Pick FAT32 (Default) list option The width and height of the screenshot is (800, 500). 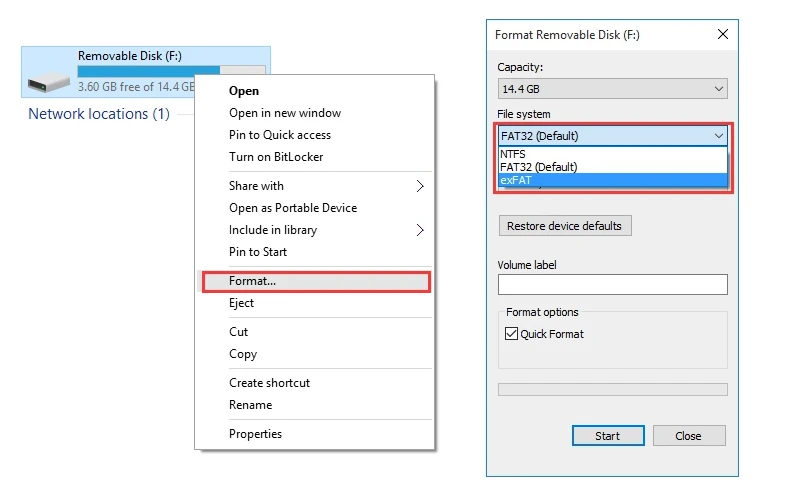[x=612, y=167]
